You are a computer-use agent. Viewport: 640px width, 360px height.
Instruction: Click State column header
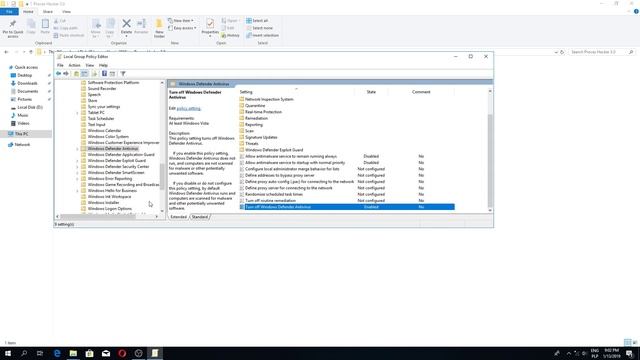[371, 92]
